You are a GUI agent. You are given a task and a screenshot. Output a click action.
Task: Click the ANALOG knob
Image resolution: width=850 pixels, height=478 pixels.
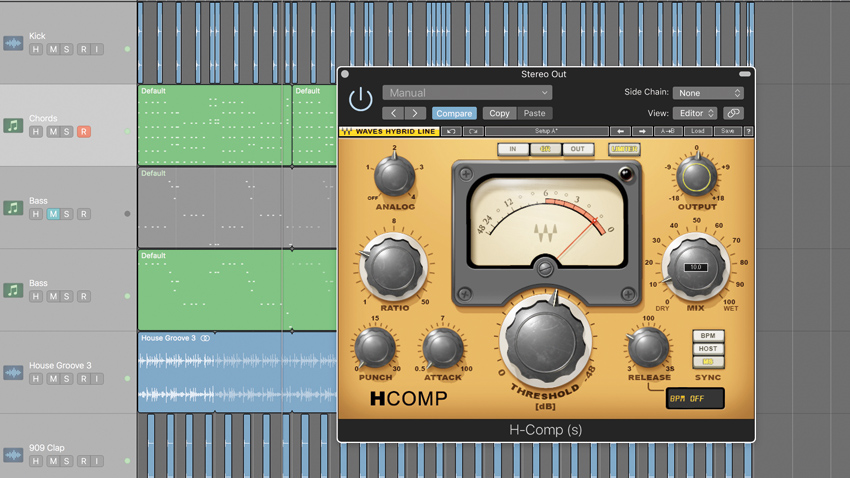coord(395,176)
